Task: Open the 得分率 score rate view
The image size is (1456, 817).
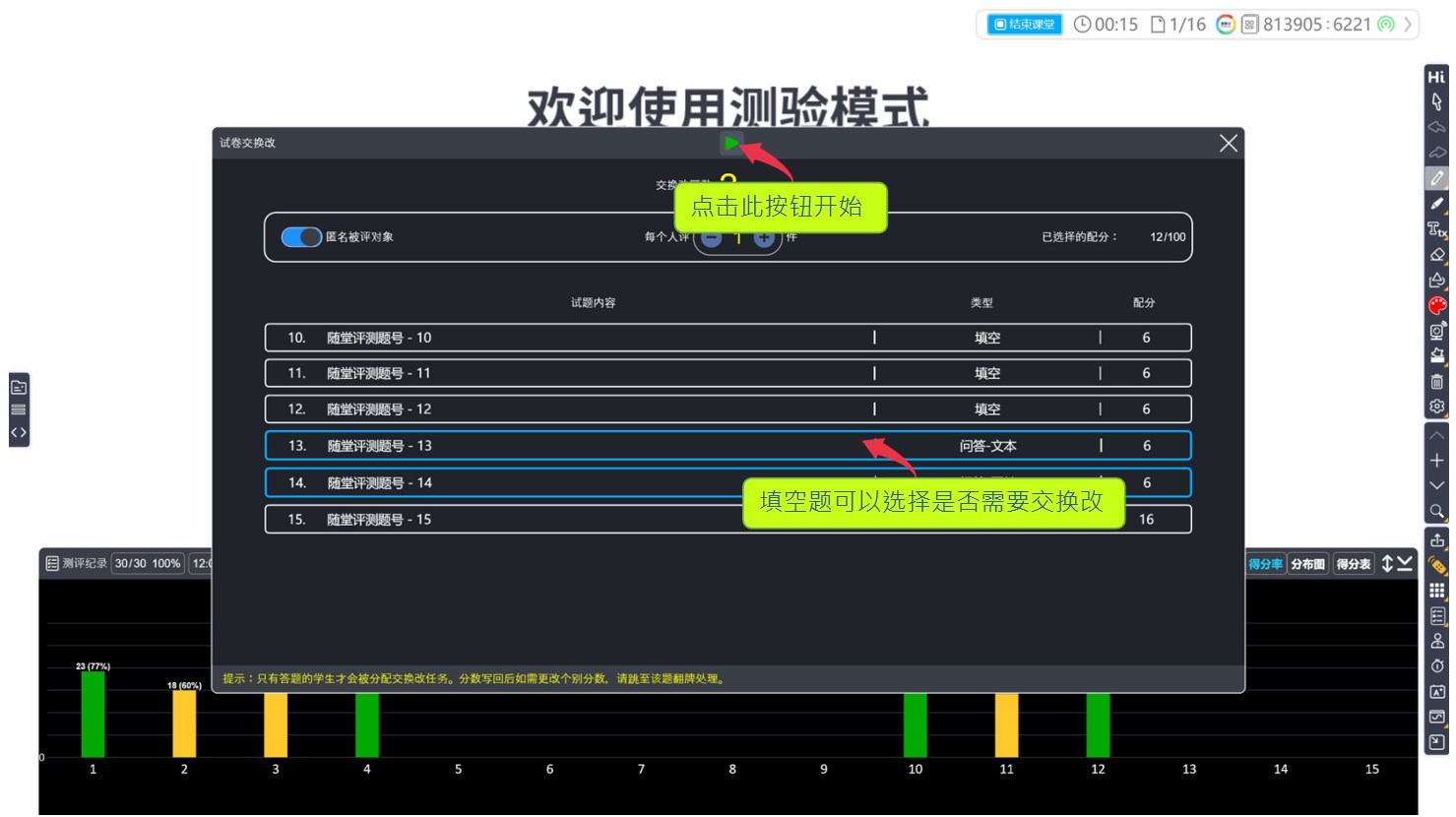Action: pyautogui.click(x=1265, y=564)
